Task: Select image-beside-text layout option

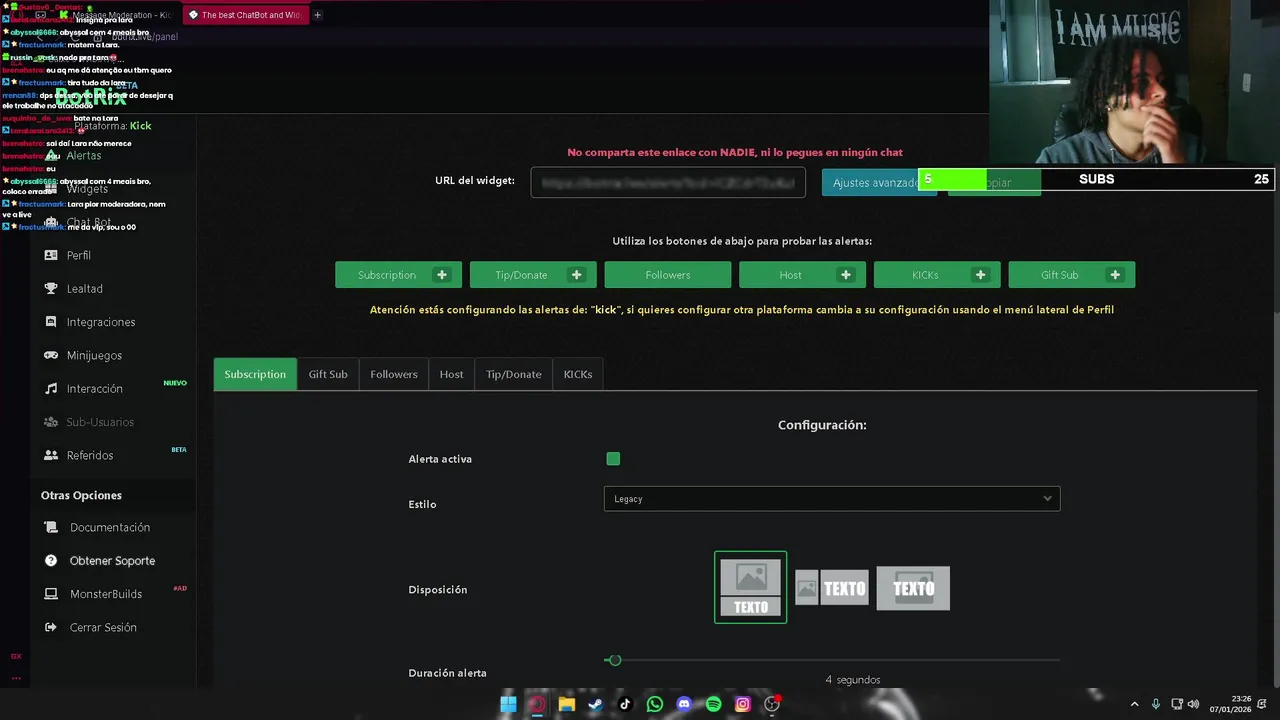Action: pyautogui.click(x=832, y=588)
